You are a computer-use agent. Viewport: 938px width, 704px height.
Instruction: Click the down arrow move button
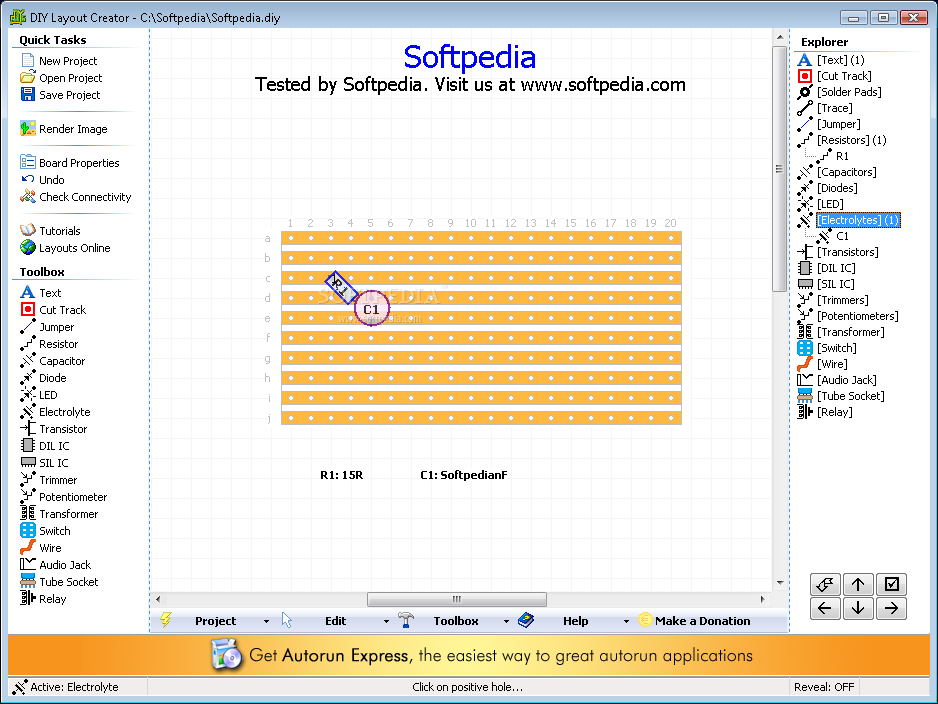pos(858,608)
